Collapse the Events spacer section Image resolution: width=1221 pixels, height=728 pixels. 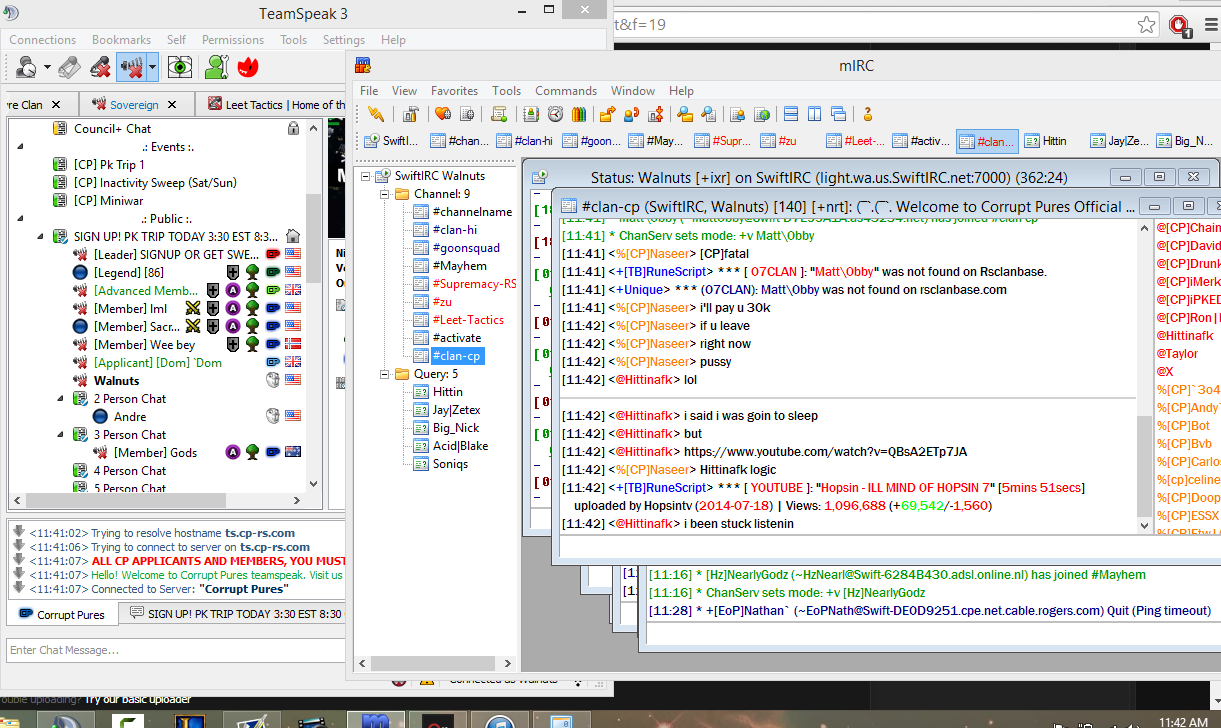click(21, 147)
